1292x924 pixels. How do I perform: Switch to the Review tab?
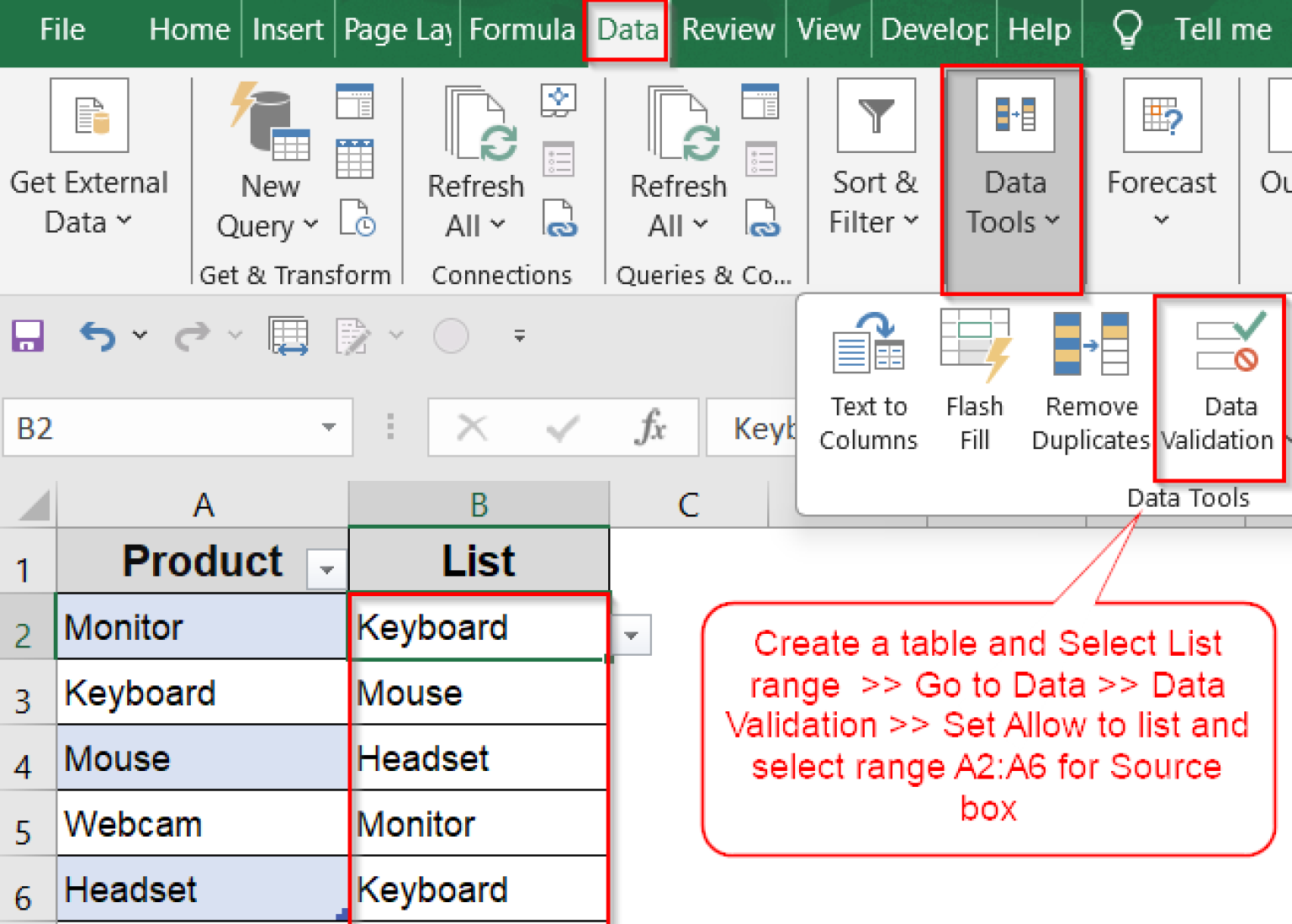[728, 29]
